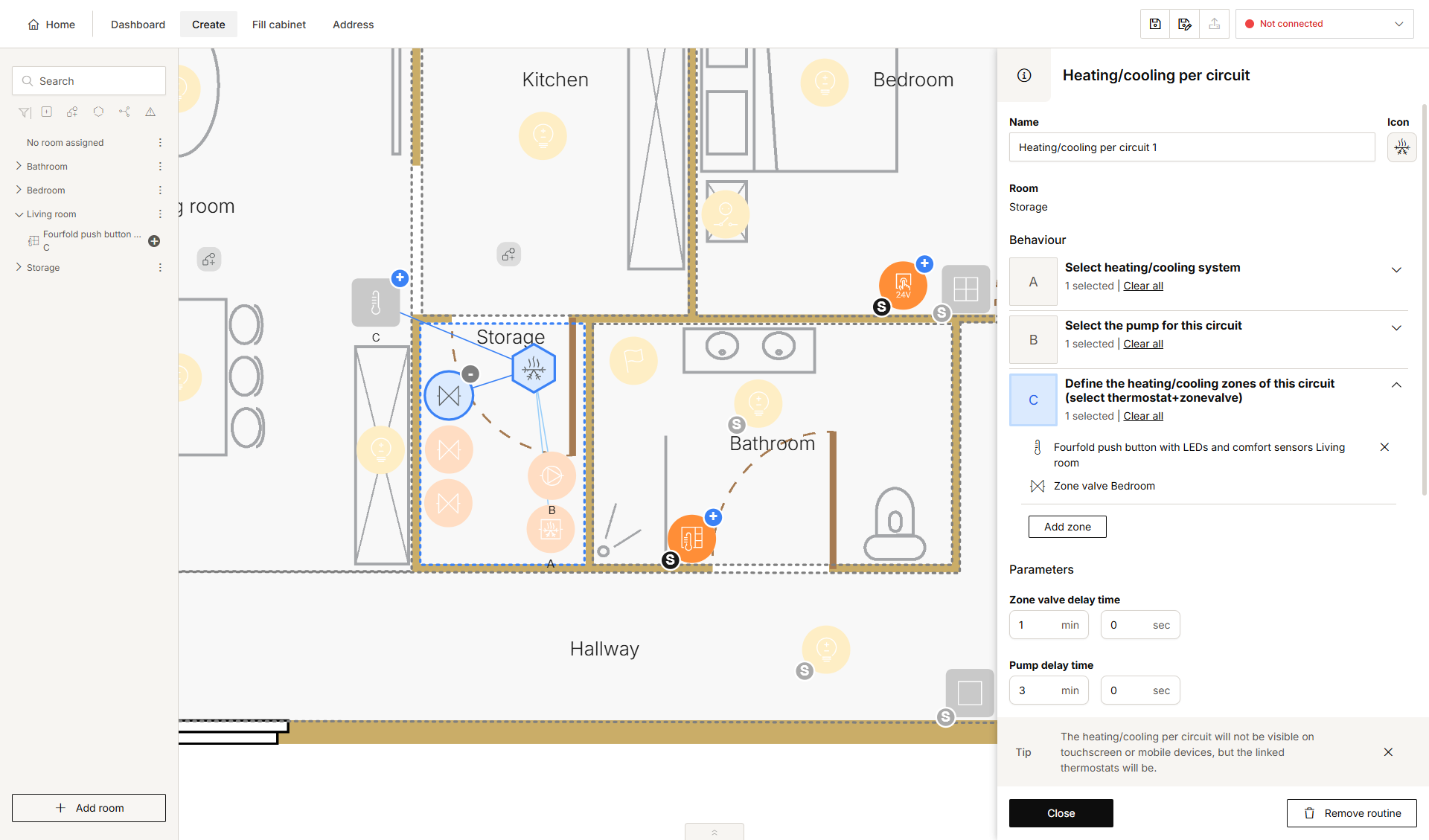
Task: Click the minus badge on the zone valve
Action: click(x=470, y=373)
